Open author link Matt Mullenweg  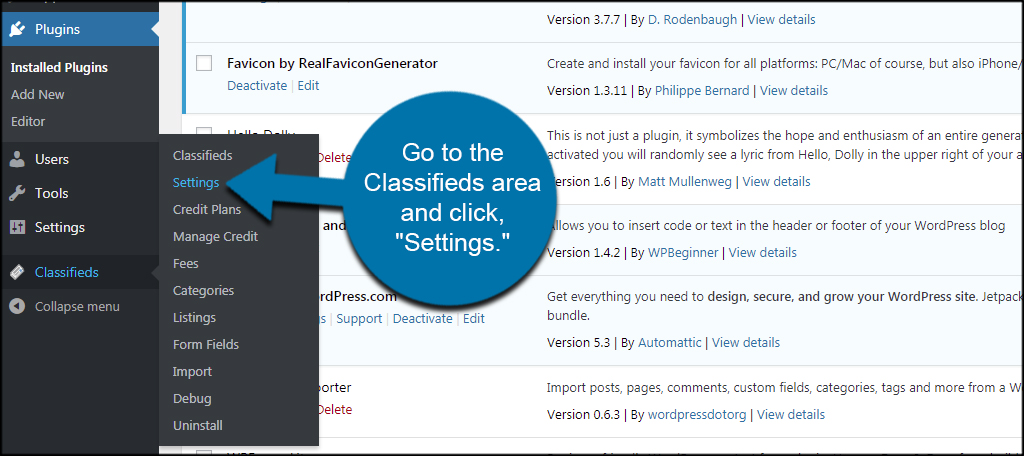coord(685,182)
